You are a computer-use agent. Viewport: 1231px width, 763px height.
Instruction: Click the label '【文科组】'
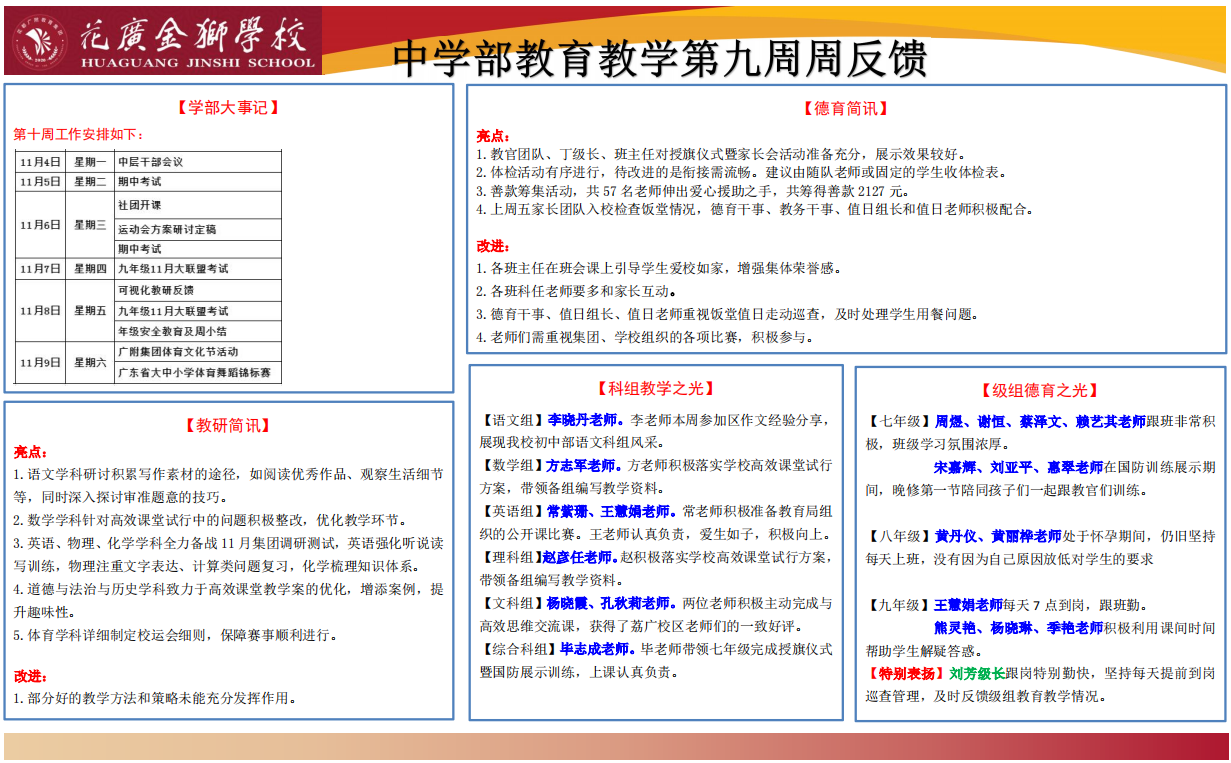pyautogui.click(x=512, y=603)
